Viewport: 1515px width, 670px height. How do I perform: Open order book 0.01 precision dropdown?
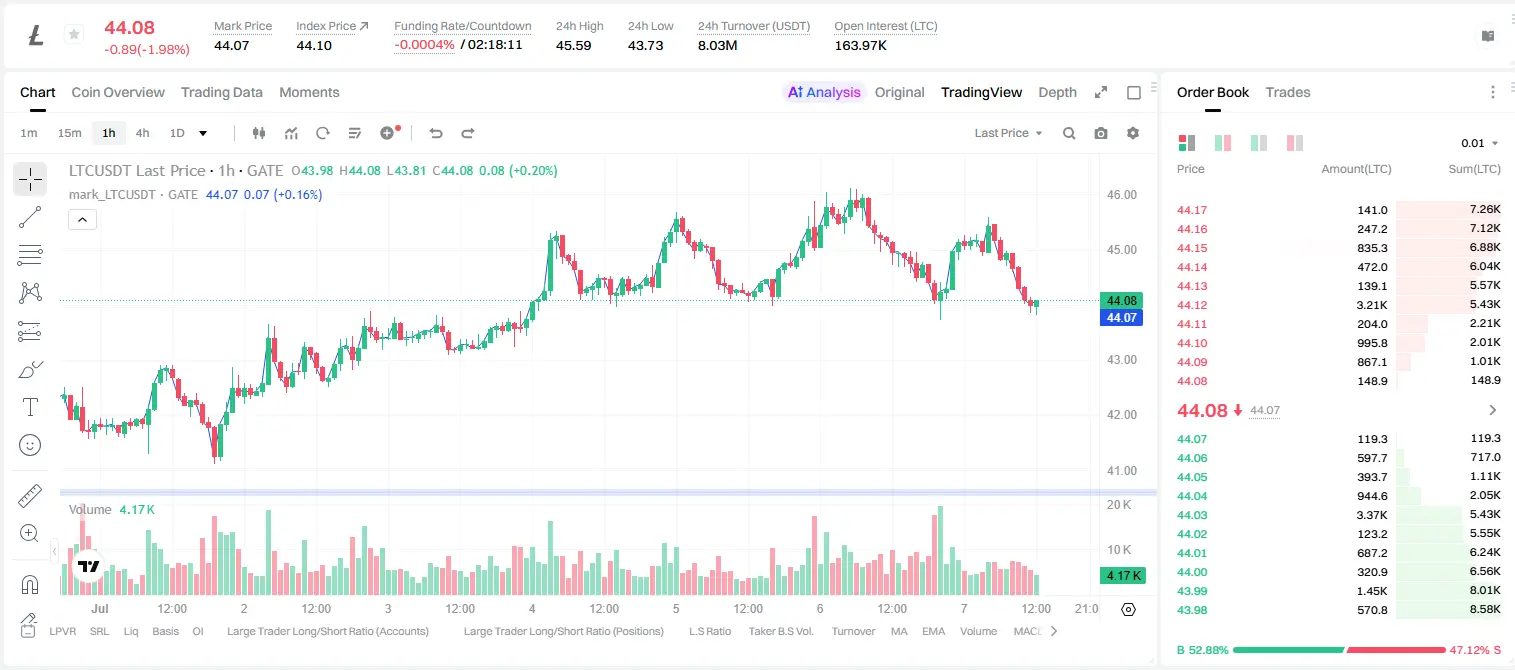1480,143
